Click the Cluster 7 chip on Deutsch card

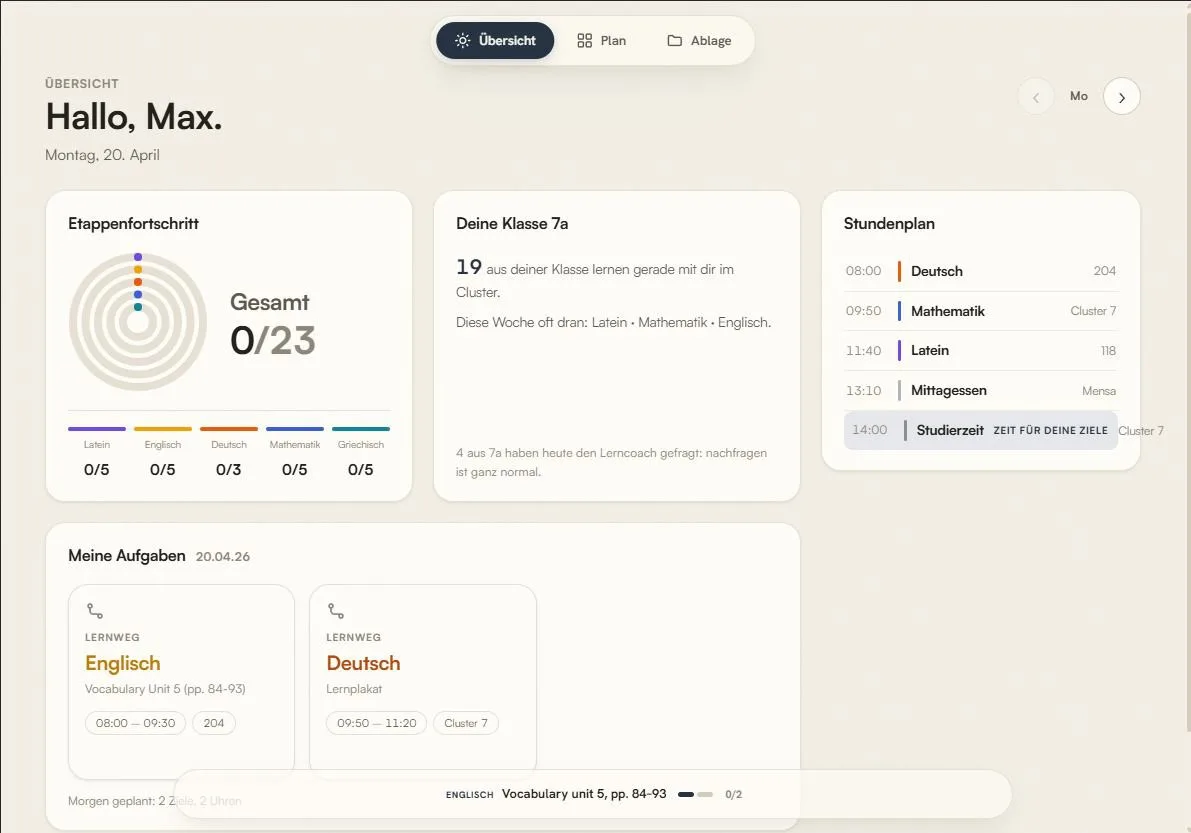coord(466,723)
